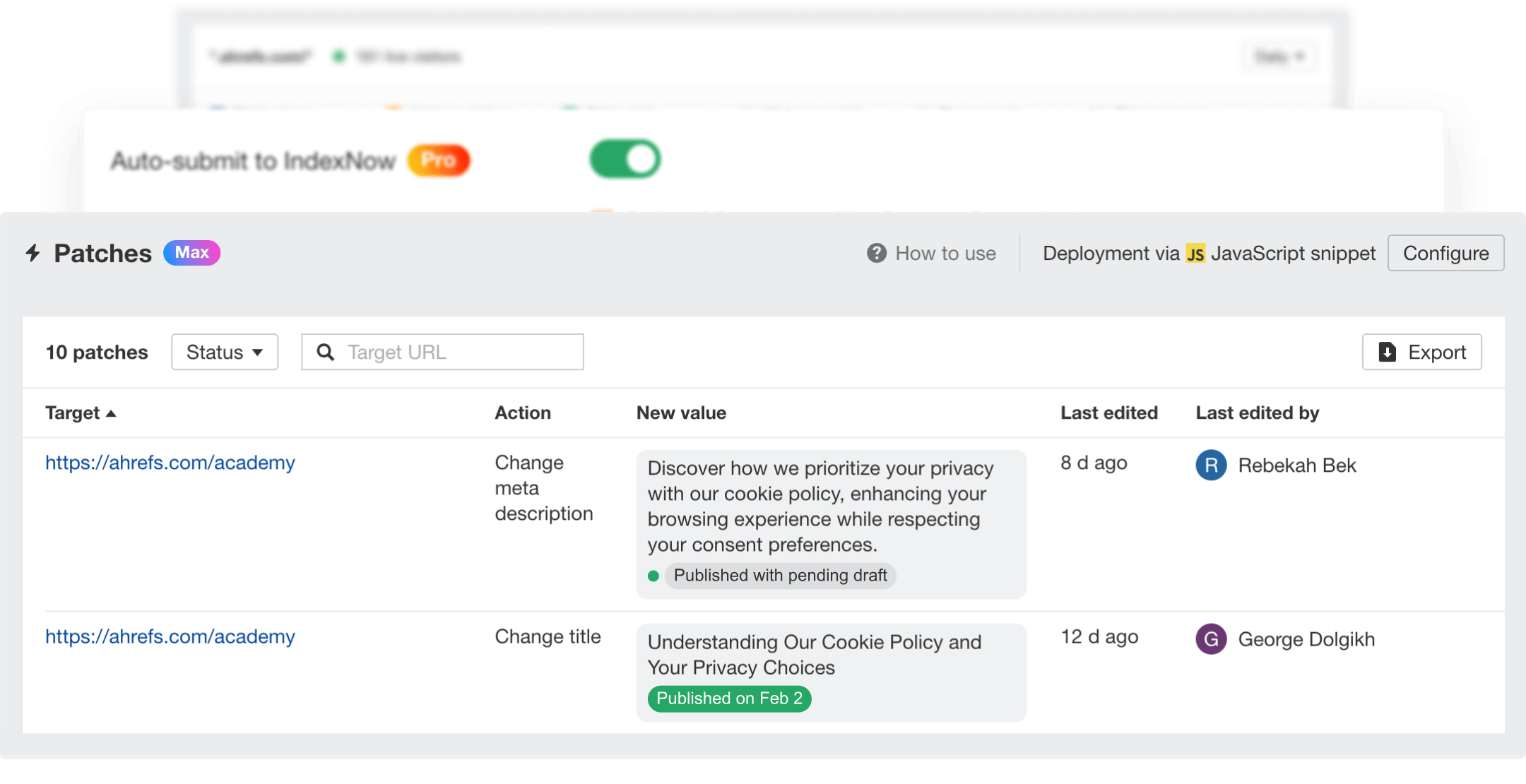
Task: Click inside the Target URL search field
Action: click(x=452, y=352)
